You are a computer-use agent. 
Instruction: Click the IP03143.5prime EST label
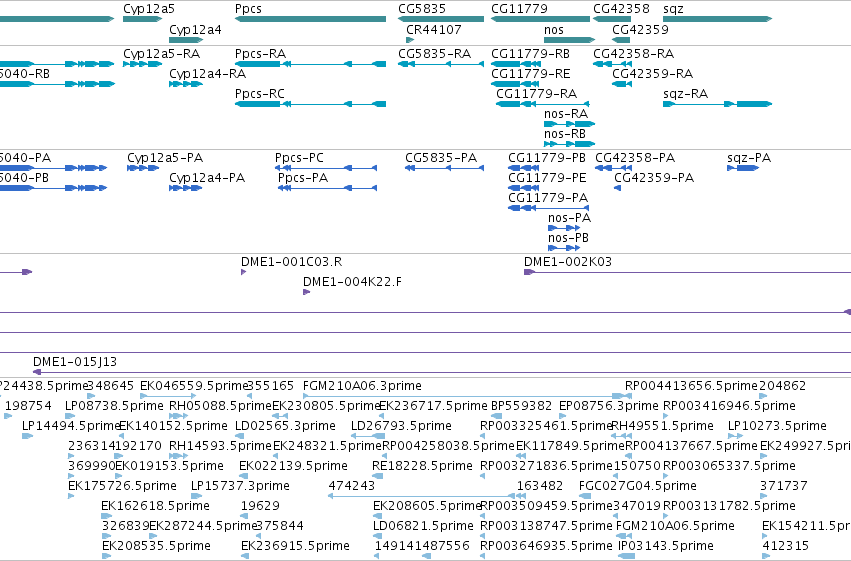666,546
